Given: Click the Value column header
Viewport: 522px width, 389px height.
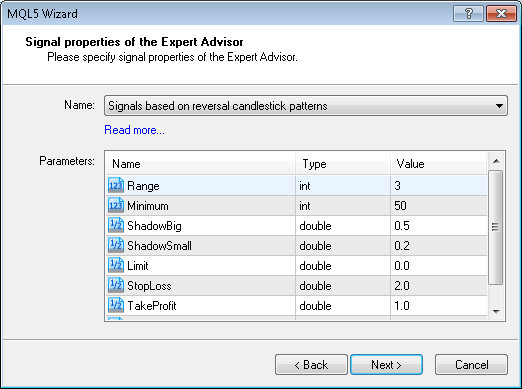Looking at the screenshot, I should pyautogui.click(x=438, y=164).
